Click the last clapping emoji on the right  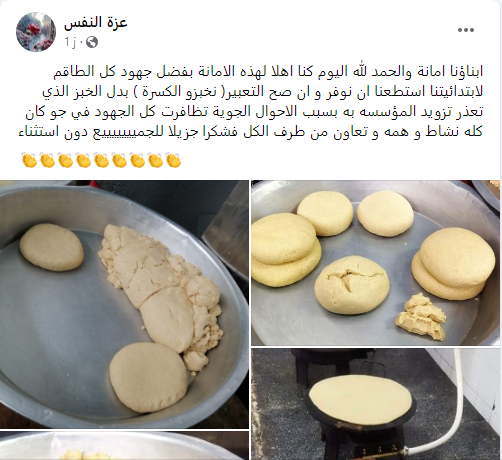[173, 160]
